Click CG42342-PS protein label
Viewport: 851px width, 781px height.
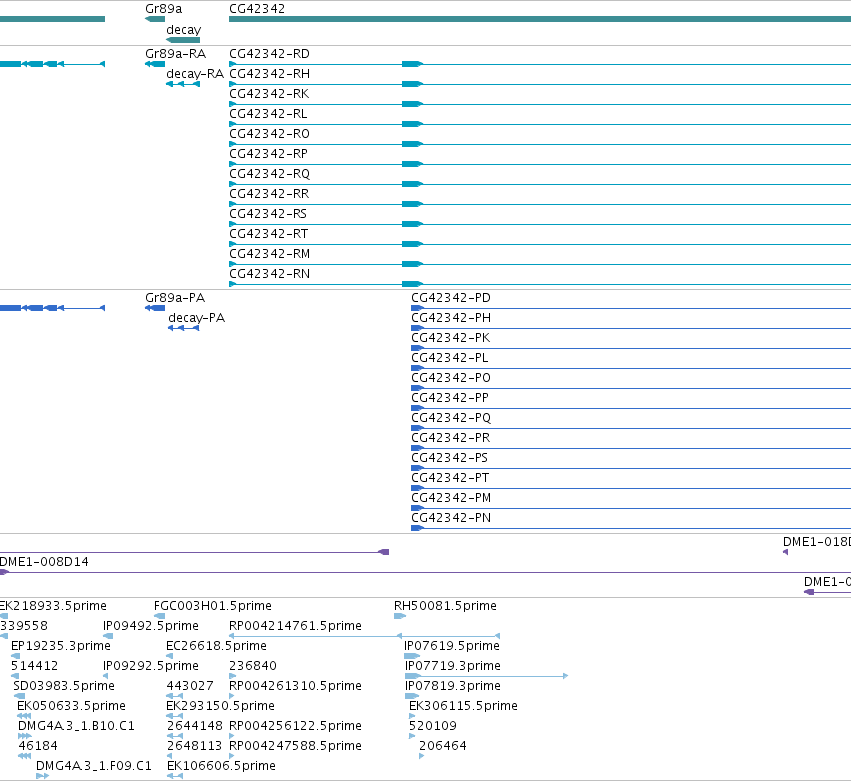point(449,459)
